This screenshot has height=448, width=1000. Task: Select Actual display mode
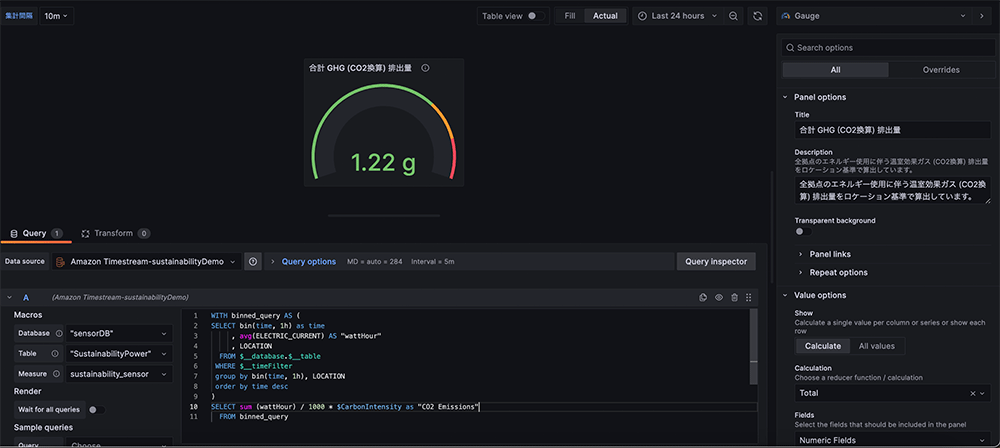(605, 16)
